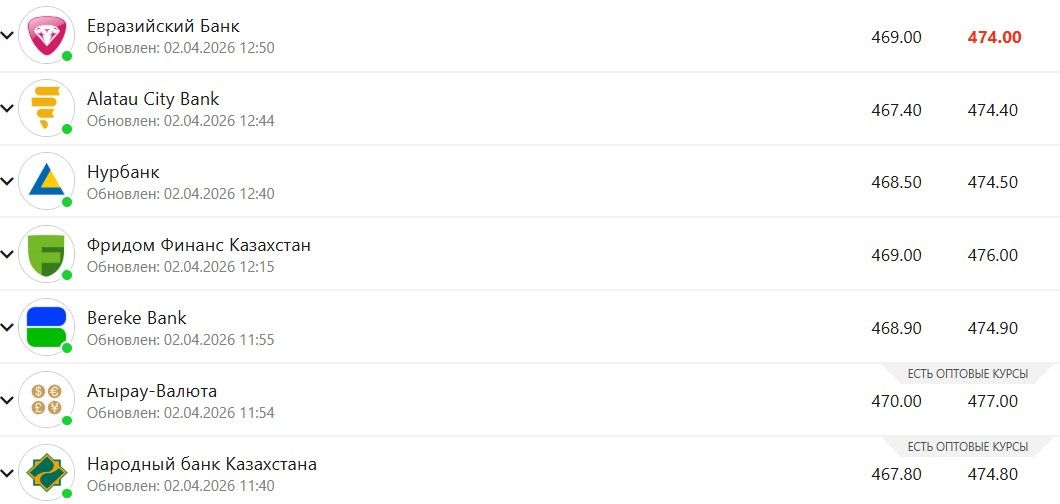Click the Фридом Финанс Казахстан logo

pyautogui.click(x=46, y=254)
